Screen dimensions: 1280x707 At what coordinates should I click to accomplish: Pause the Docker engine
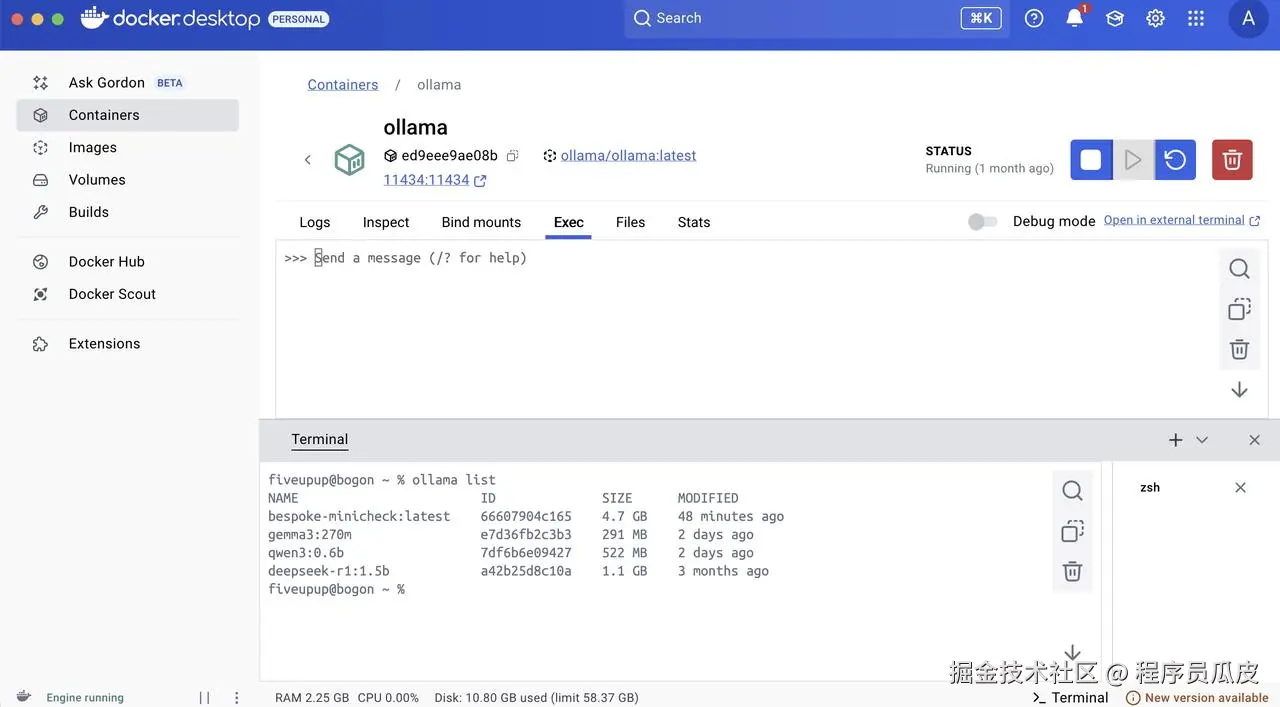point(204,698)
